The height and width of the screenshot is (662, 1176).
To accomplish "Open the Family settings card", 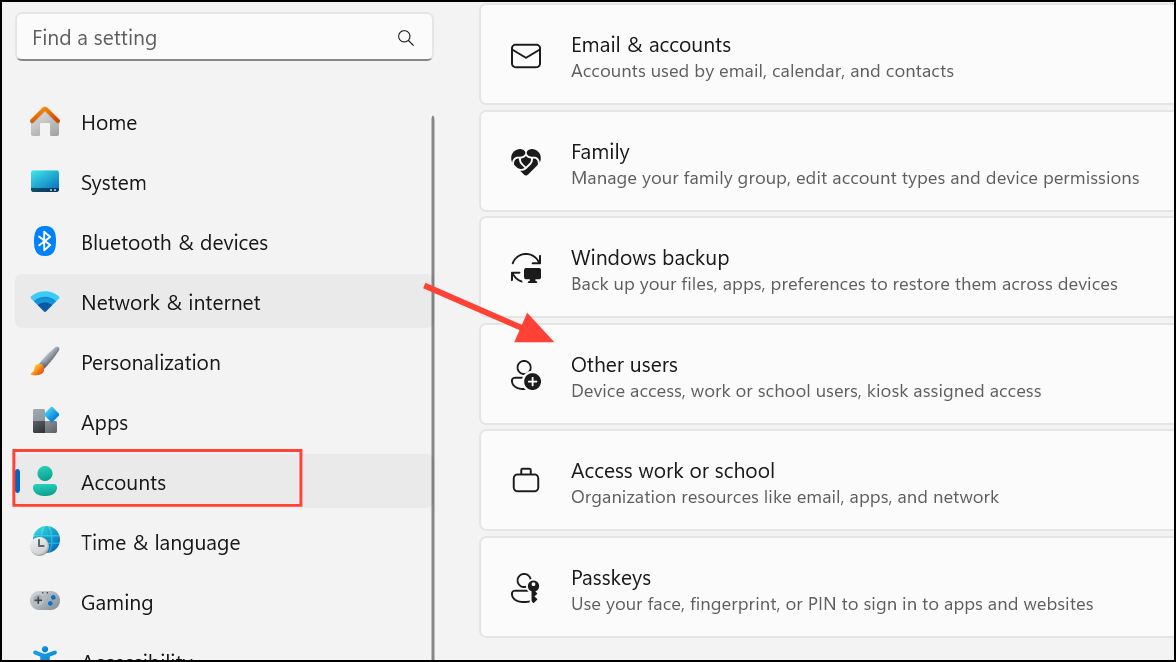I will 827,162.
